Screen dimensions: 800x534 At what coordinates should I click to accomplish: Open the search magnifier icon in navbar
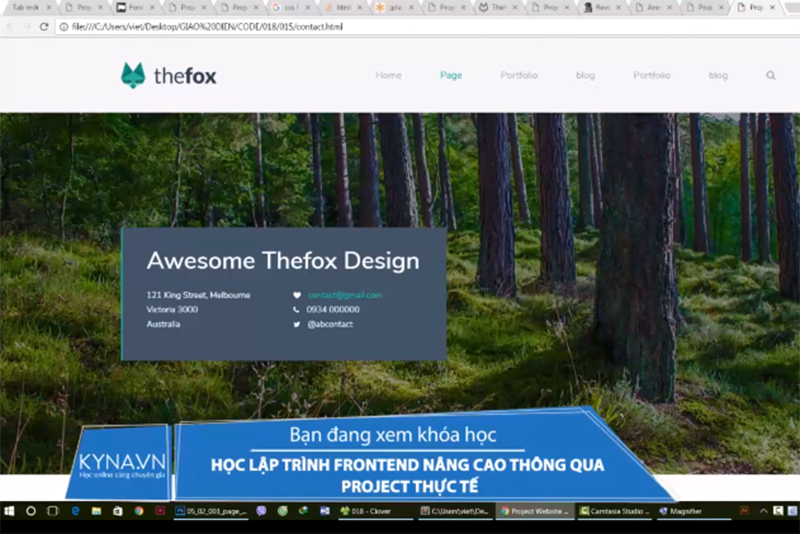pyautogui.click(x=770, y=75)
